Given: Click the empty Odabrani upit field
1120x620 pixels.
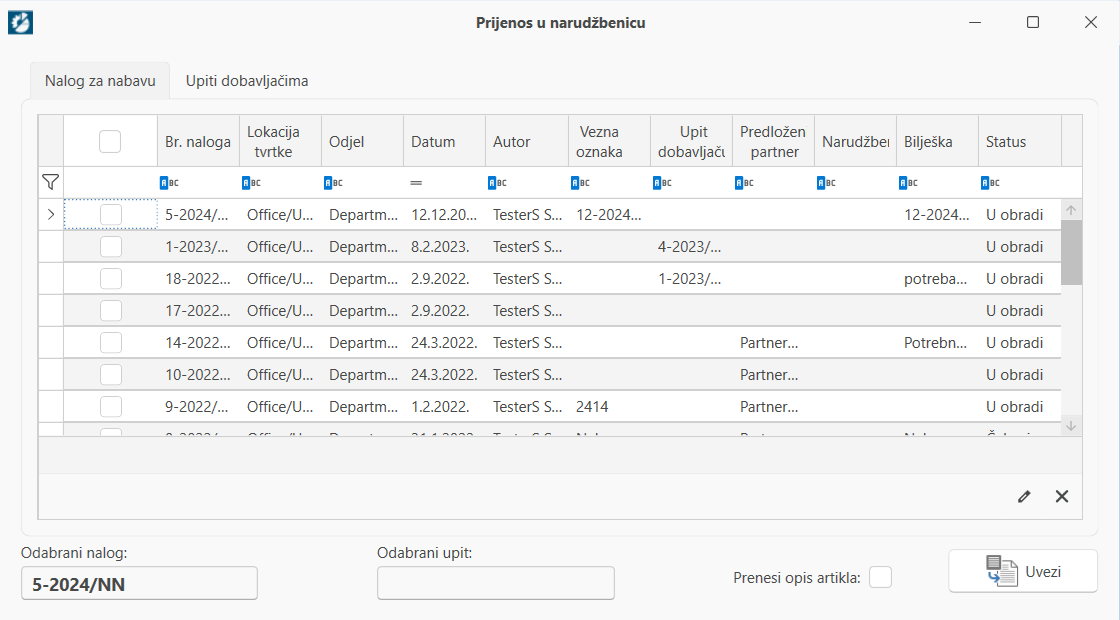Looking at the screenshot, I should click(496, 583).
